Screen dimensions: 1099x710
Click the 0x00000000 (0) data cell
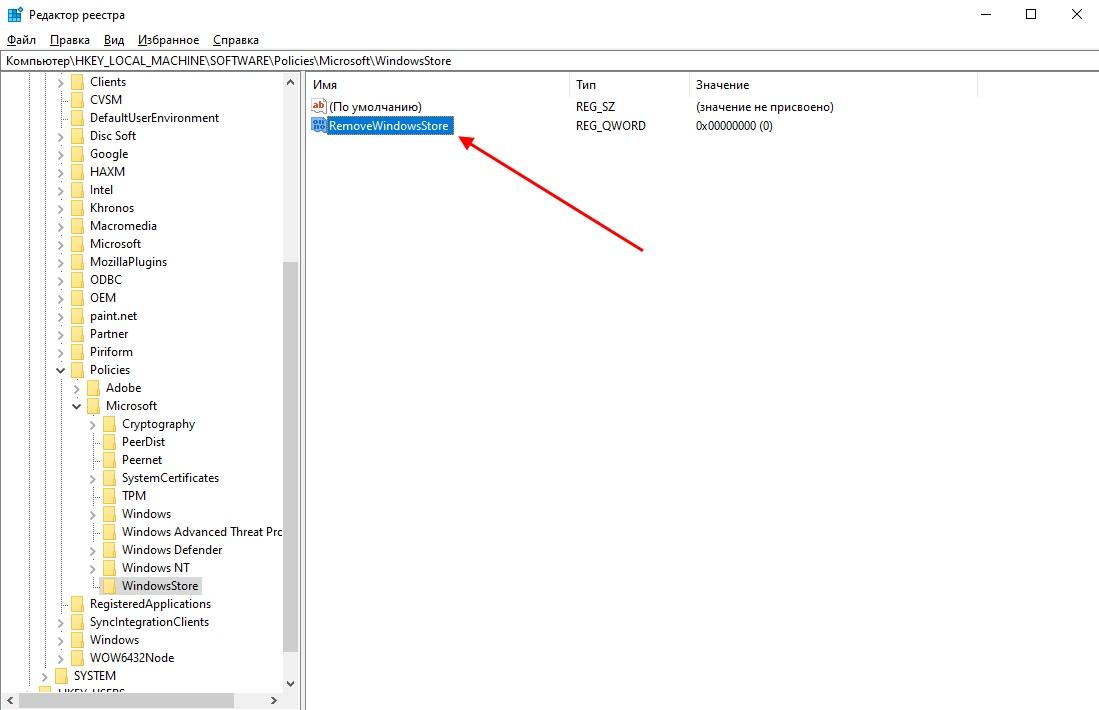(x=734, y=125)
